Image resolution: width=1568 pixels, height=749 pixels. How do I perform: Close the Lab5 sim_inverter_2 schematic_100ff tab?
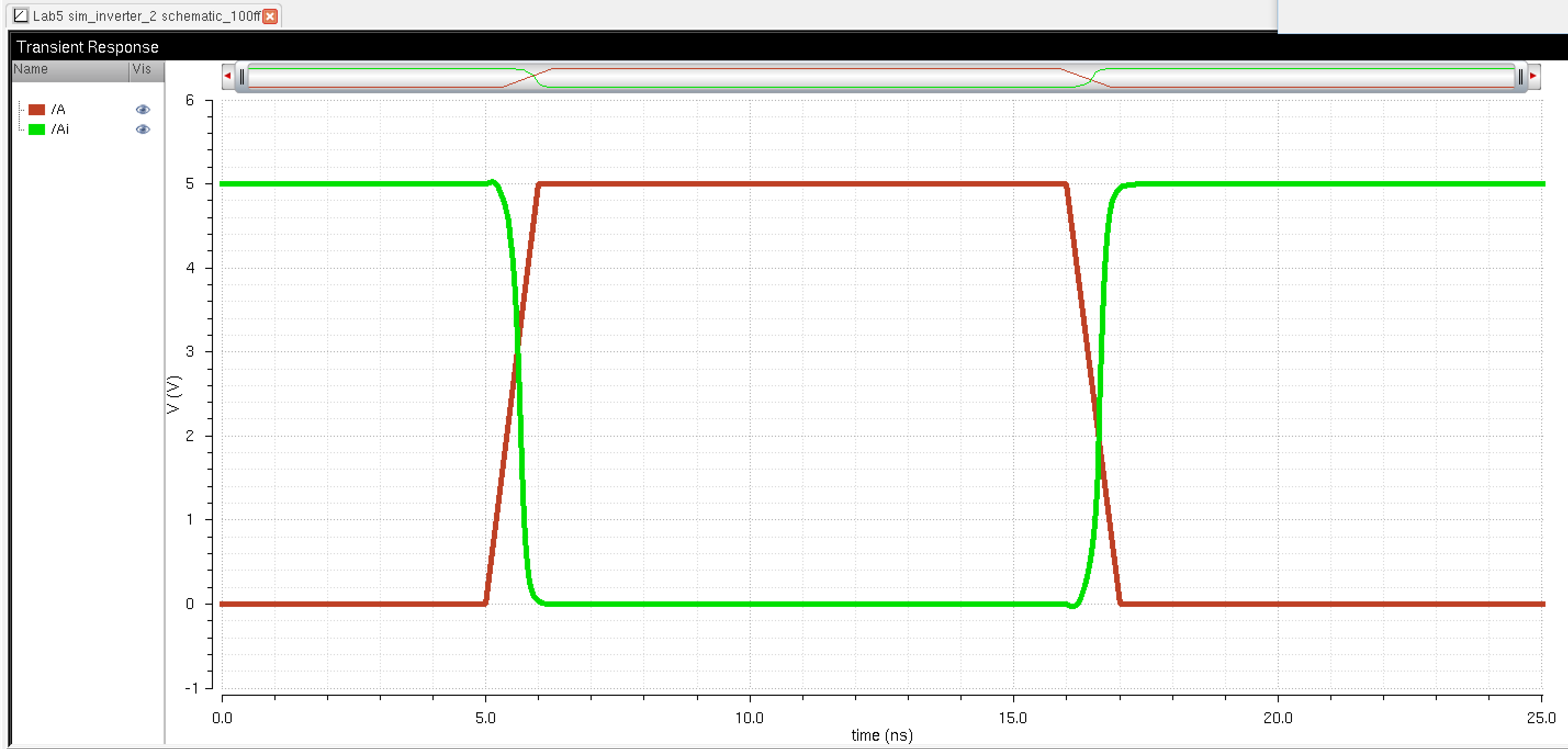tap(270, 16)
